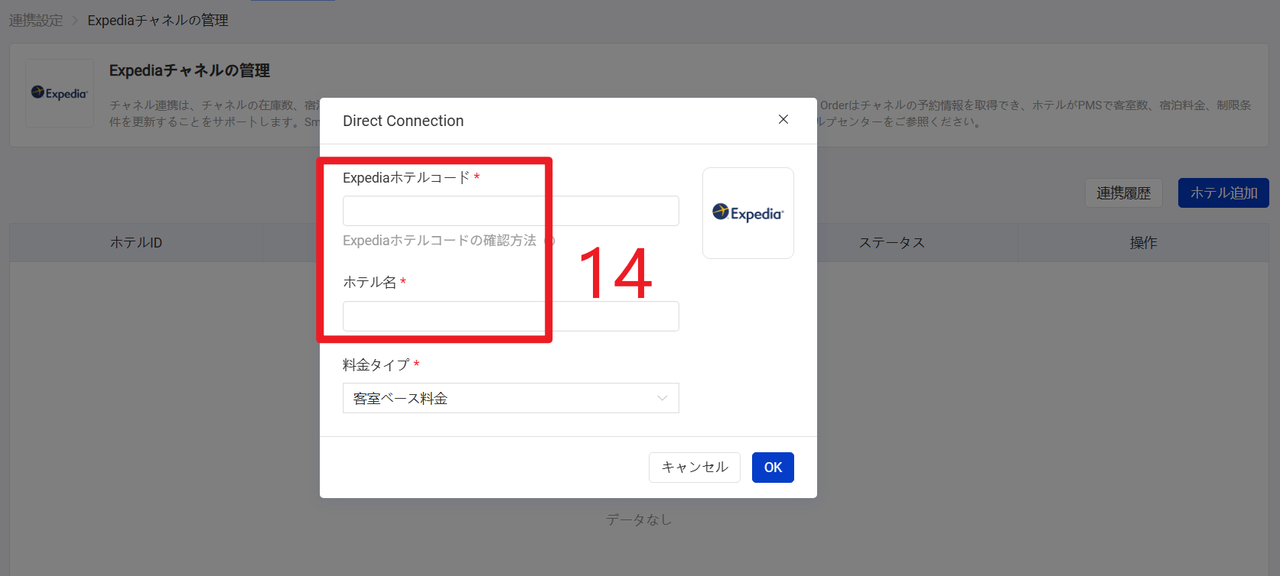The width and height of the screenshot is (1280, 576).
Task: Click the chevron arrow in the 料金タイプ field
Action: tap(662, 398)
